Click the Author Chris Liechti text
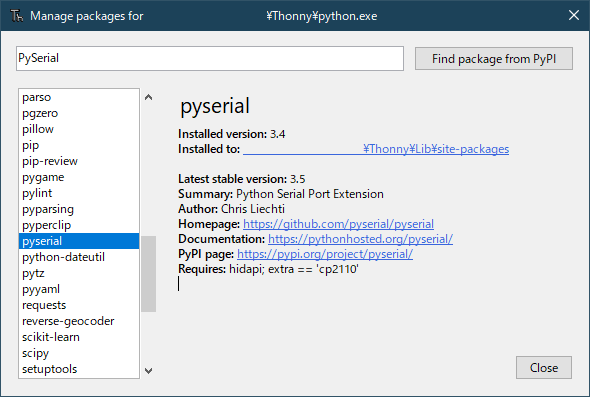 pyautogui.click(x=231, y=209)
